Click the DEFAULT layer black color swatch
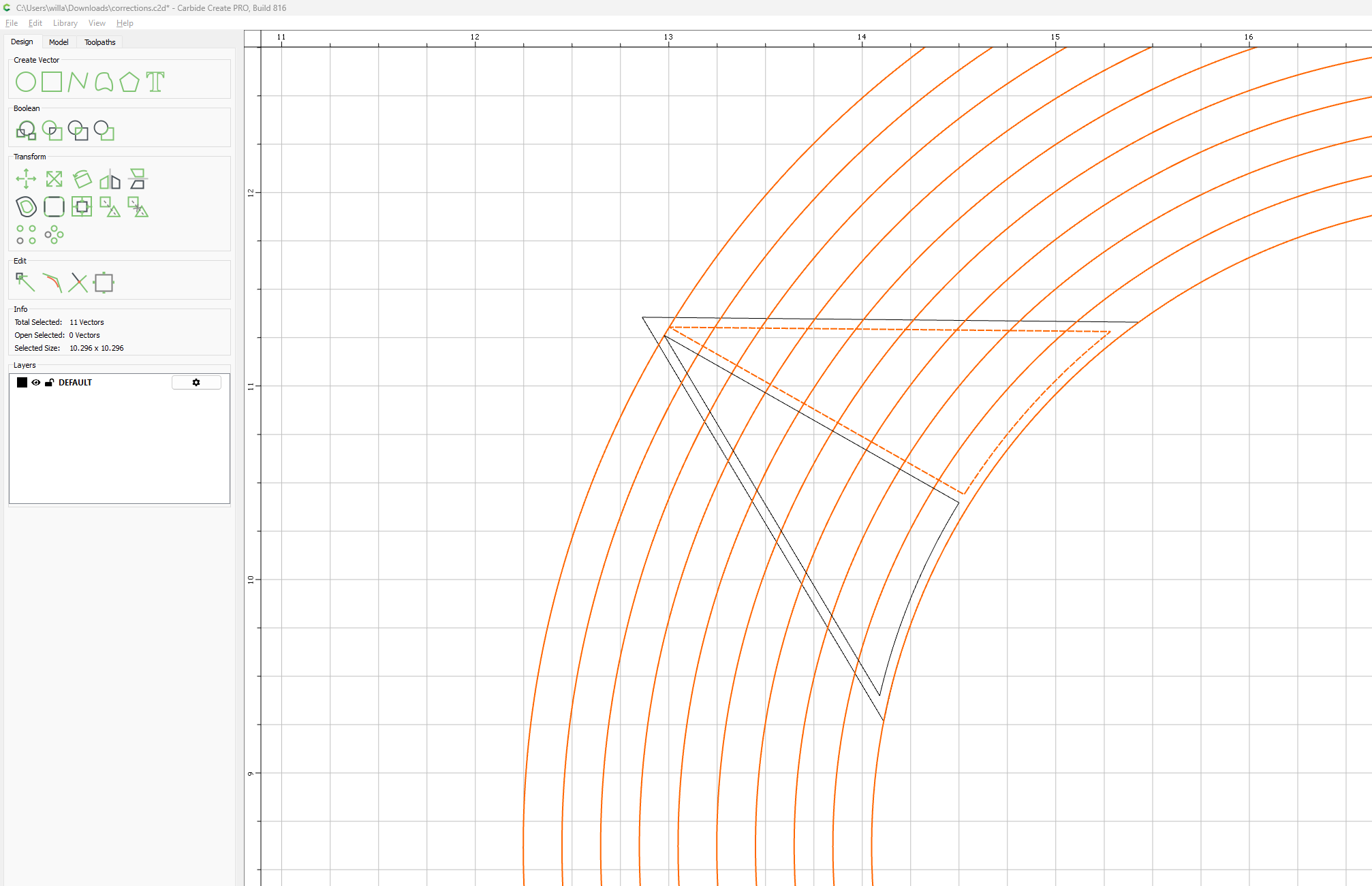This screenshot has height=886, width=1372. pyautogui.click(x=22, y=383)
